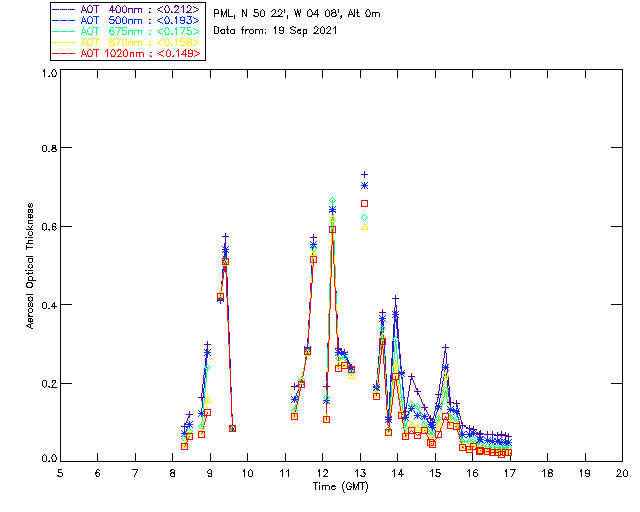Click the 0.6 y-axis tick label
640x512 pixels.
point(49,226)
